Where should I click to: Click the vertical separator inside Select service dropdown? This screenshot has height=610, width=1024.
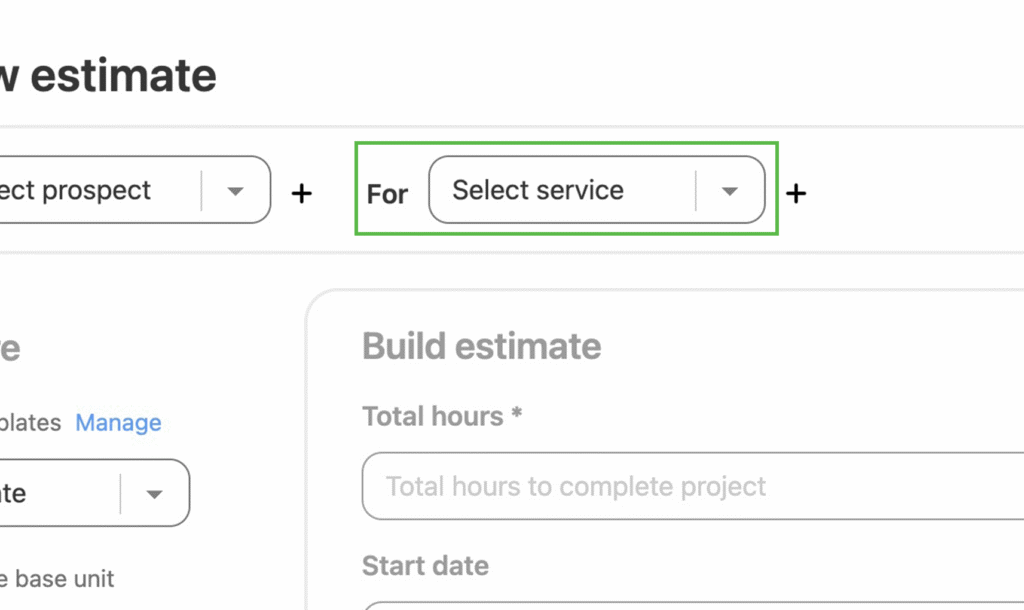point(696,190)
